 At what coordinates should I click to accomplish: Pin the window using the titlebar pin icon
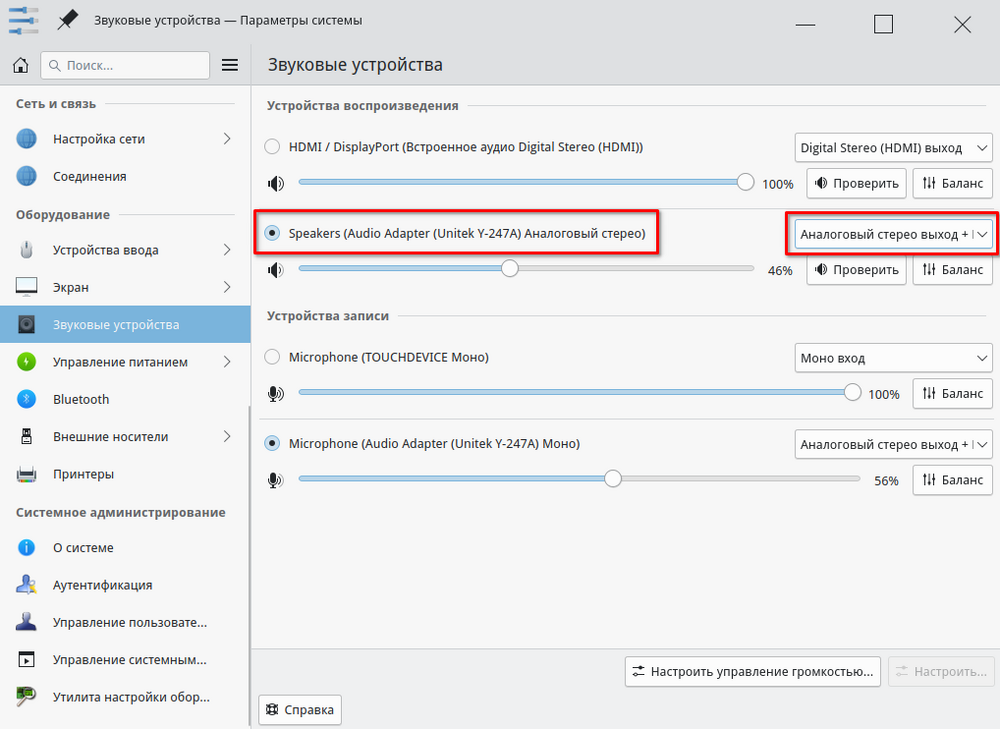68,20
